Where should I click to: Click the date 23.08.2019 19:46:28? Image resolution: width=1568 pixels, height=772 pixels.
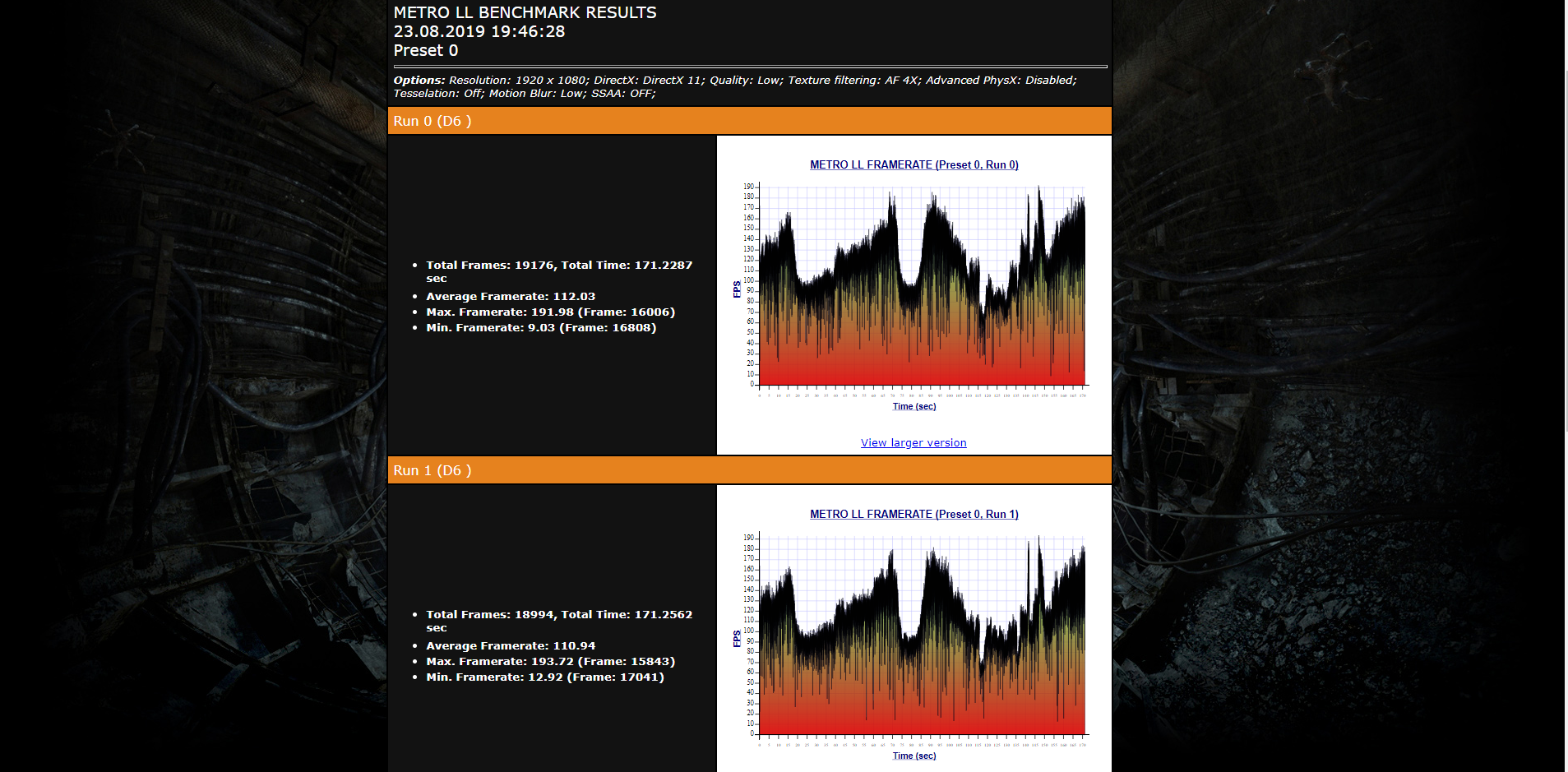point(479,31)
